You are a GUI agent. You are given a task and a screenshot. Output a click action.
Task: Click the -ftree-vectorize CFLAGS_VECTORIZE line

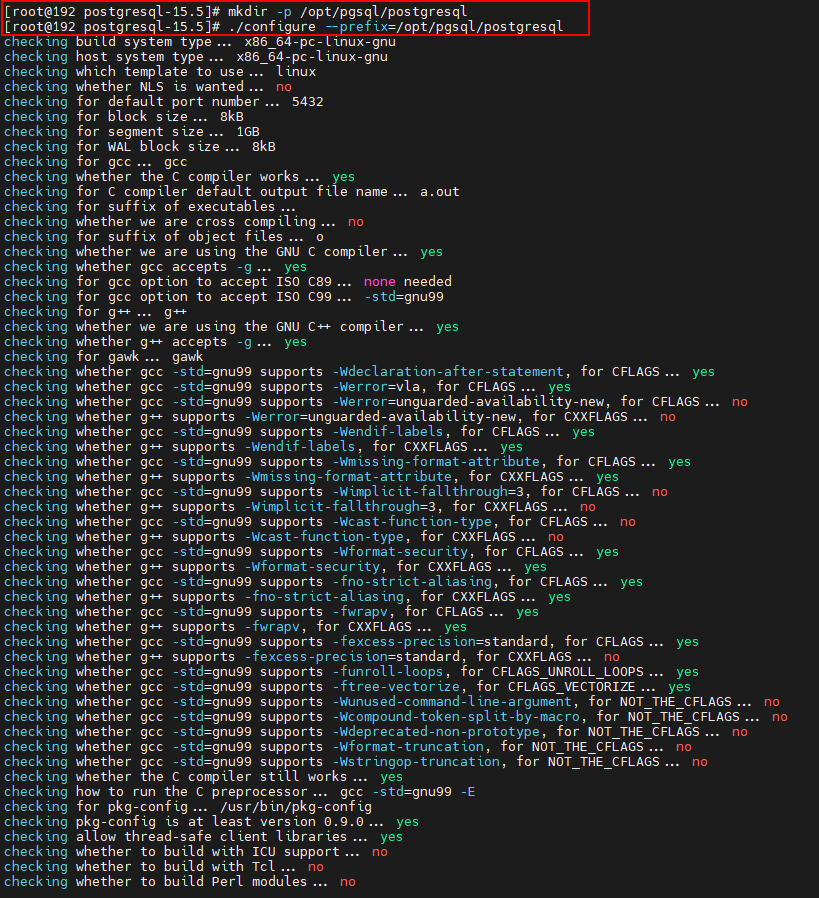348,686
